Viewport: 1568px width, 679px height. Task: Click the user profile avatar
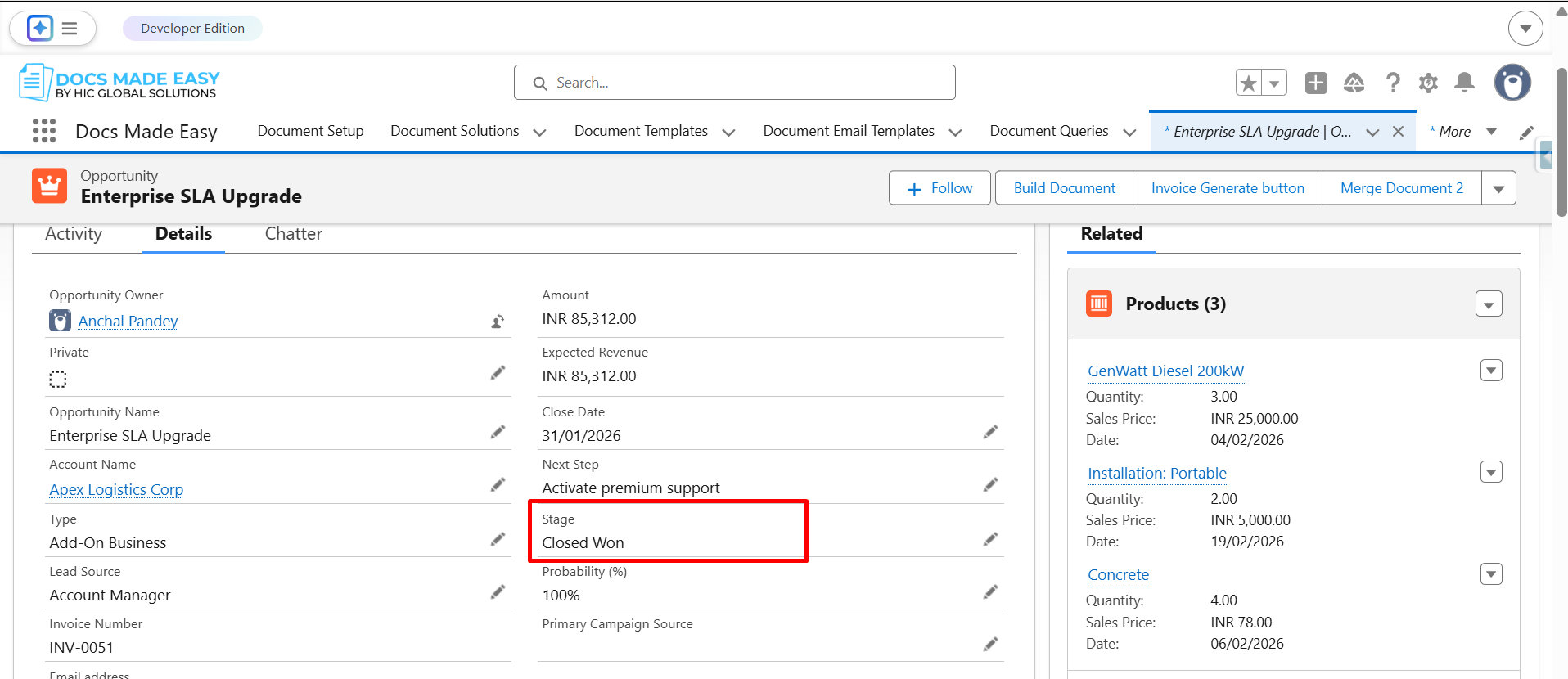coord(1512,83)
